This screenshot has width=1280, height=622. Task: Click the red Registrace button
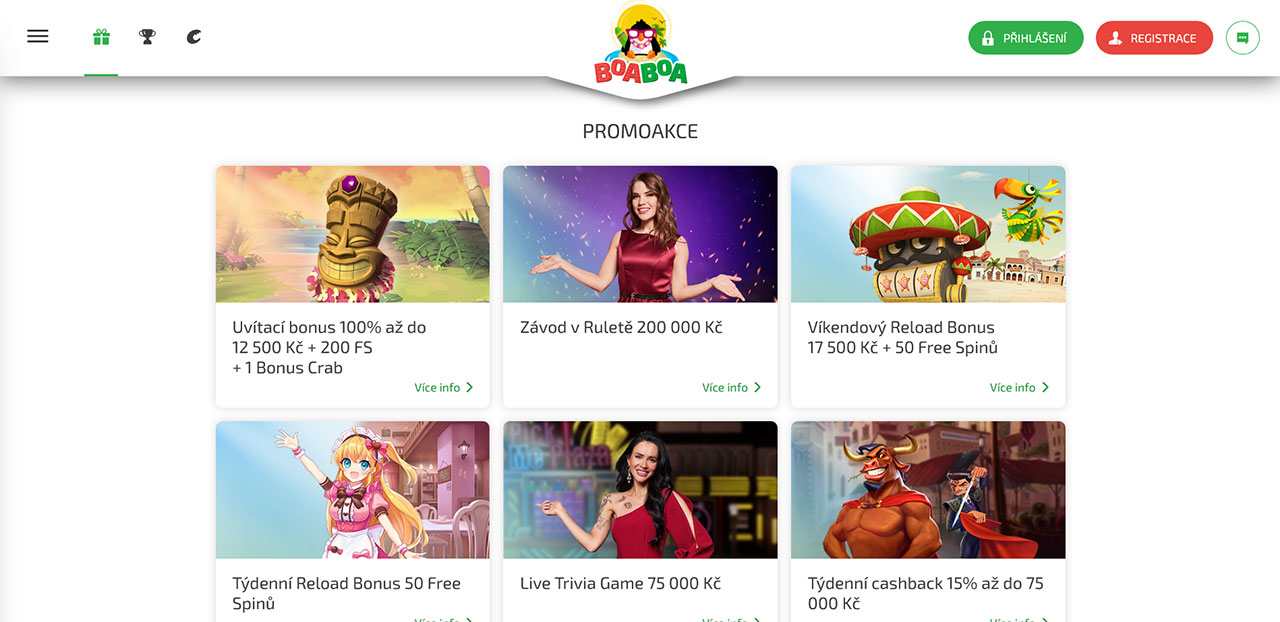click(1154, 38)
